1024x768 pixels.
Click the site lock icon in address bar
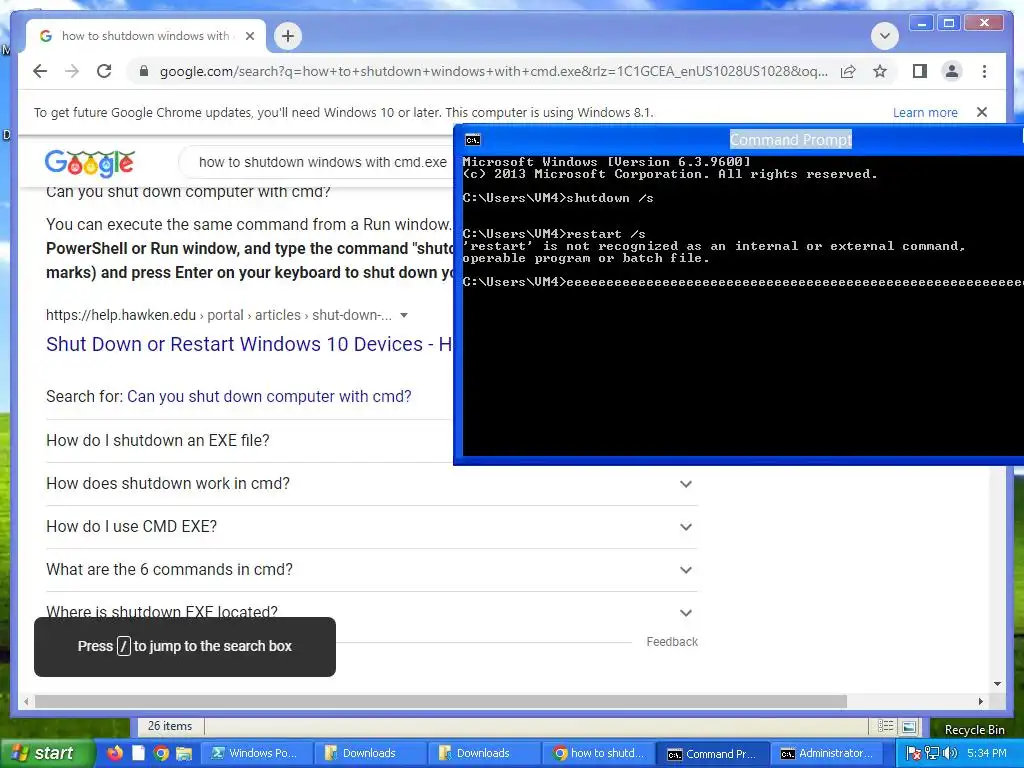144,71
